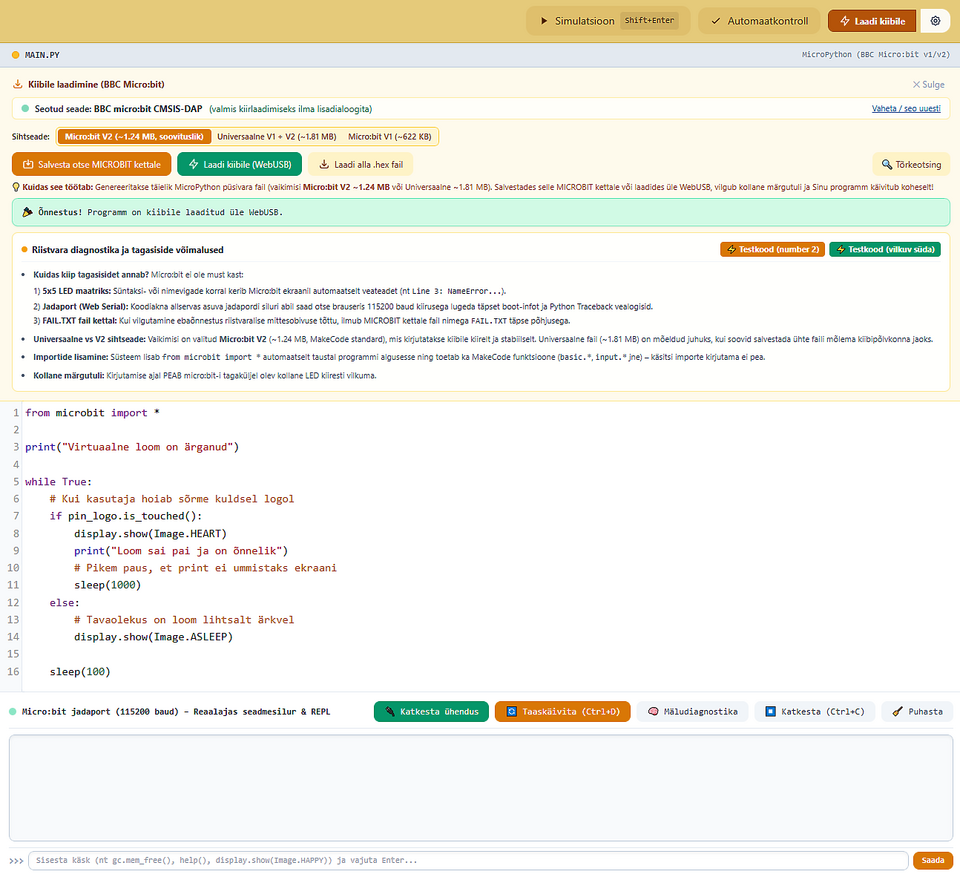The width and height of the screenshot is (960, 877).
Task: Click code line 'if pin_logo.is_touched():'
Action: [126, 516]
